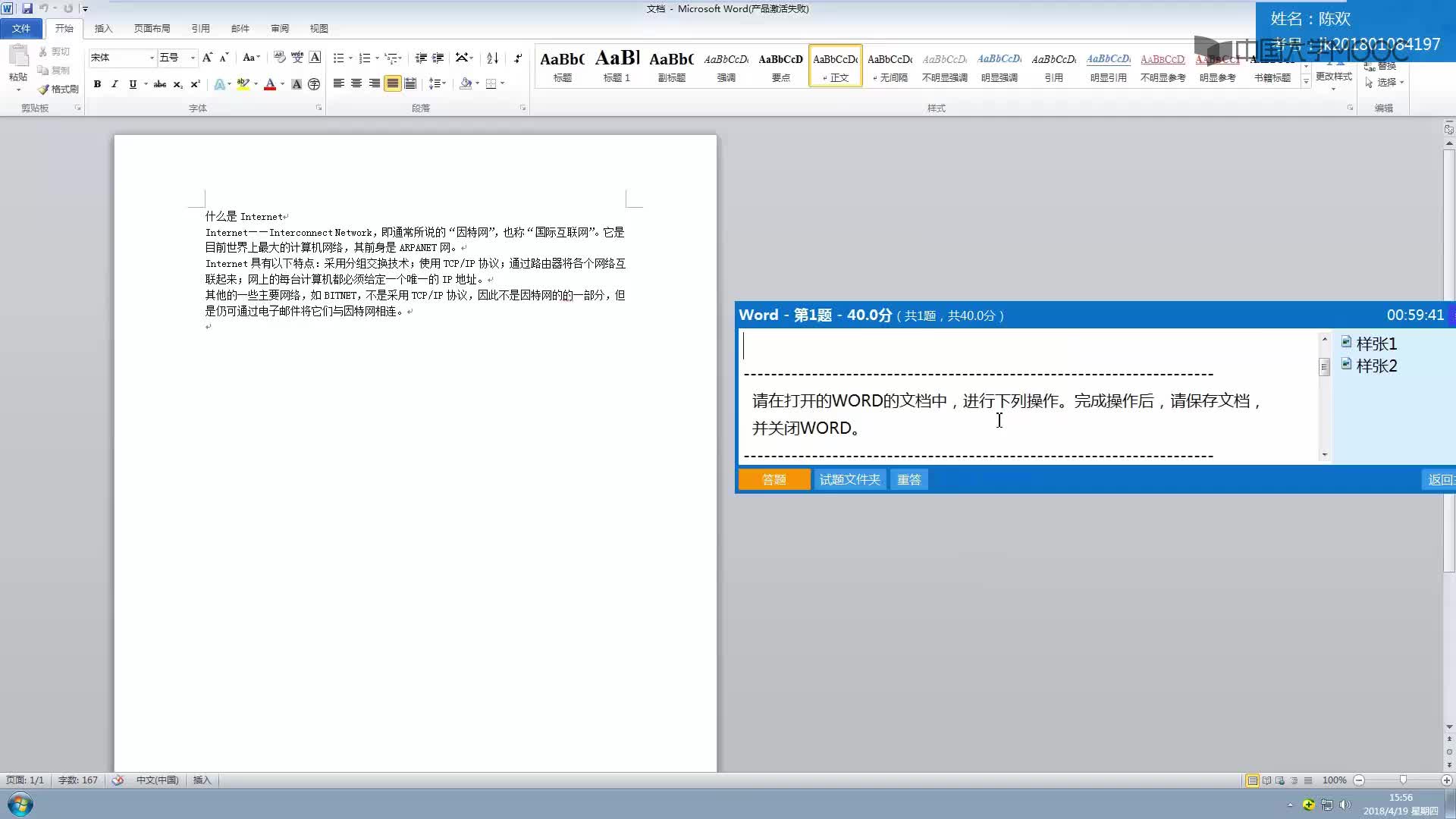Apply distributed alignment
Image resolution: width=1456 pixels, height=819 pixels.
click(x=410, y=83)
